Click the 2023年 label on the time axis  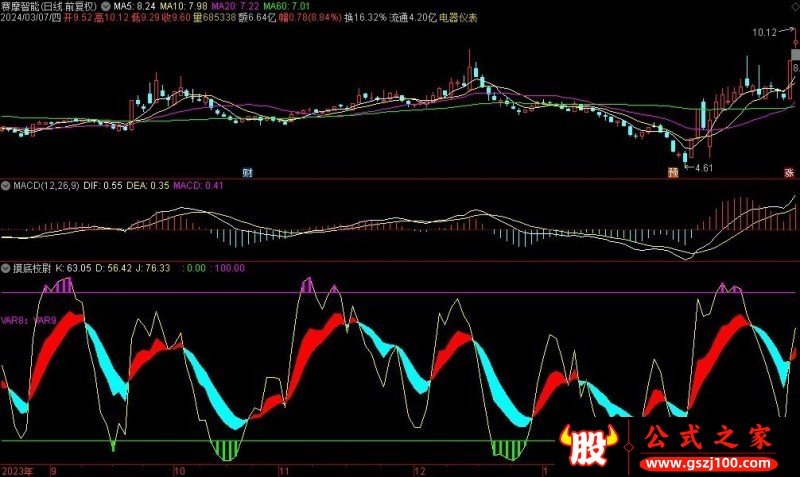[17, 471]
